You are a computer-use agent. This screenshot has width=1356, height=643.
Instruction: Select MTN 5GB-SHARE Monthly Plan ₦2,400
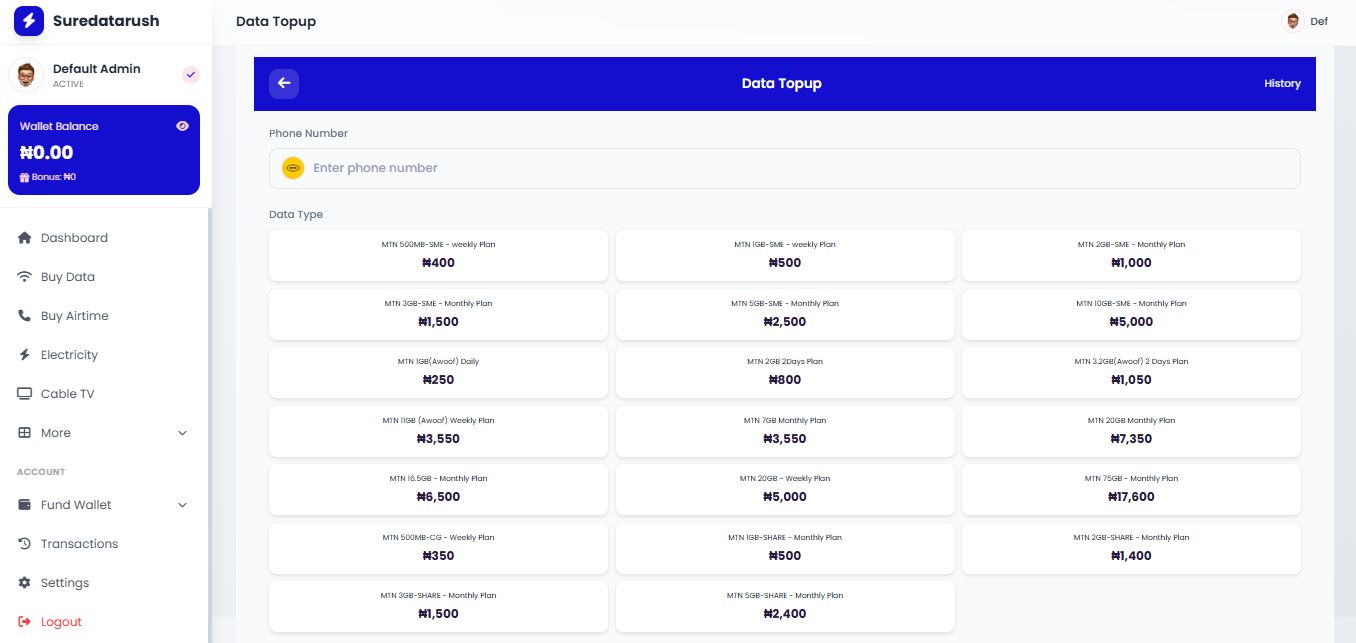[785, 606]
